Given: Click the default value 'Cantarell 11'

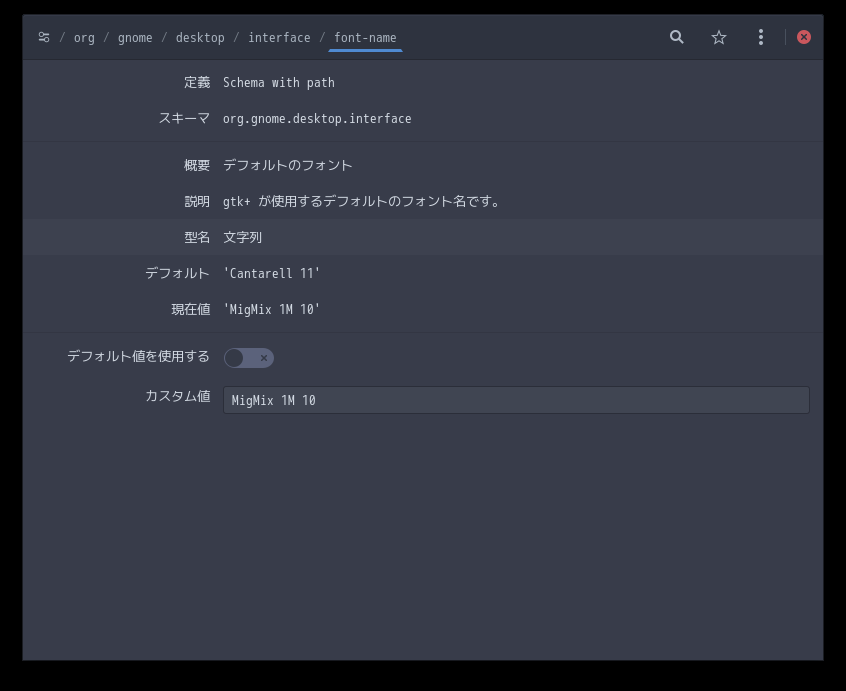Looking at the screenshot, I should click(x=271, y=273).
